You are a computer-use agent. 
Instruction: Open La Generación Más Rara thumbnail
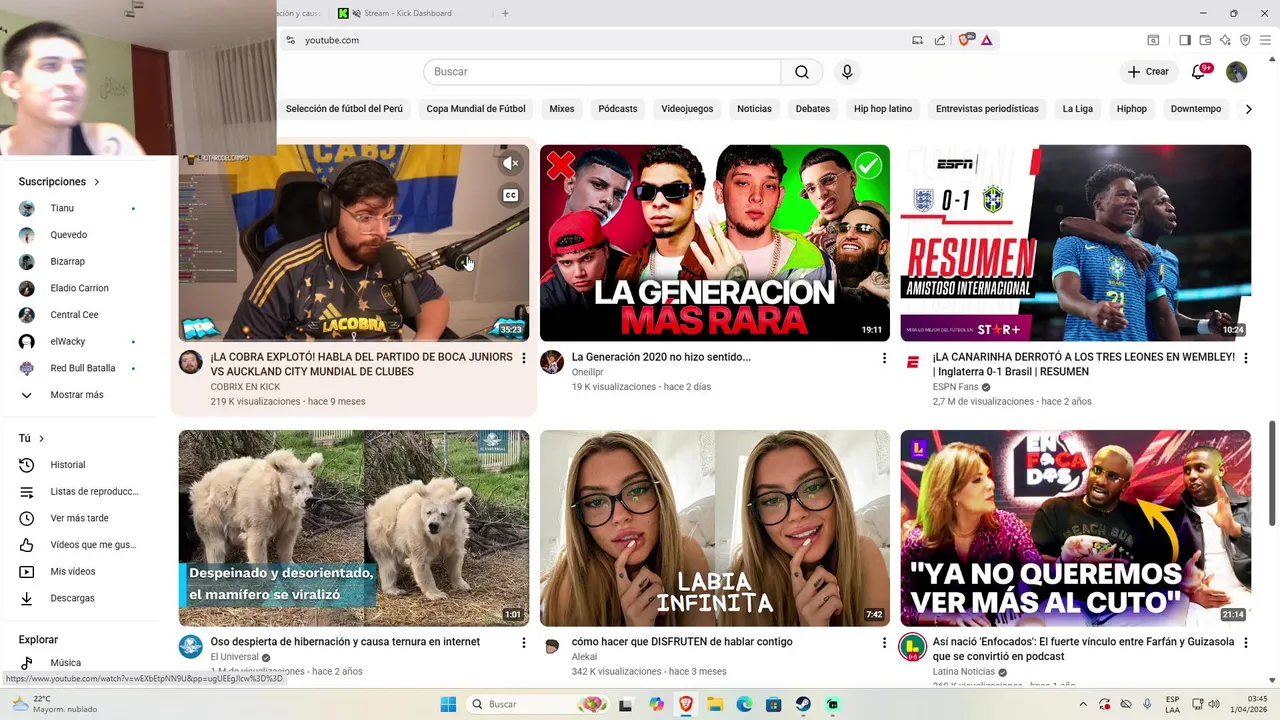[715, 243]
